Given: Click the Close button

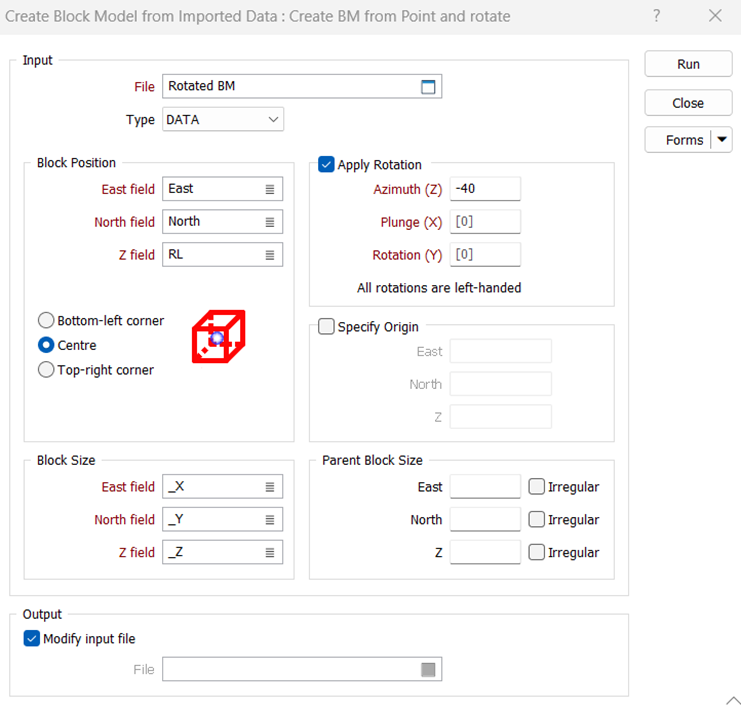Looking at the screenshot, I should 688,103.
